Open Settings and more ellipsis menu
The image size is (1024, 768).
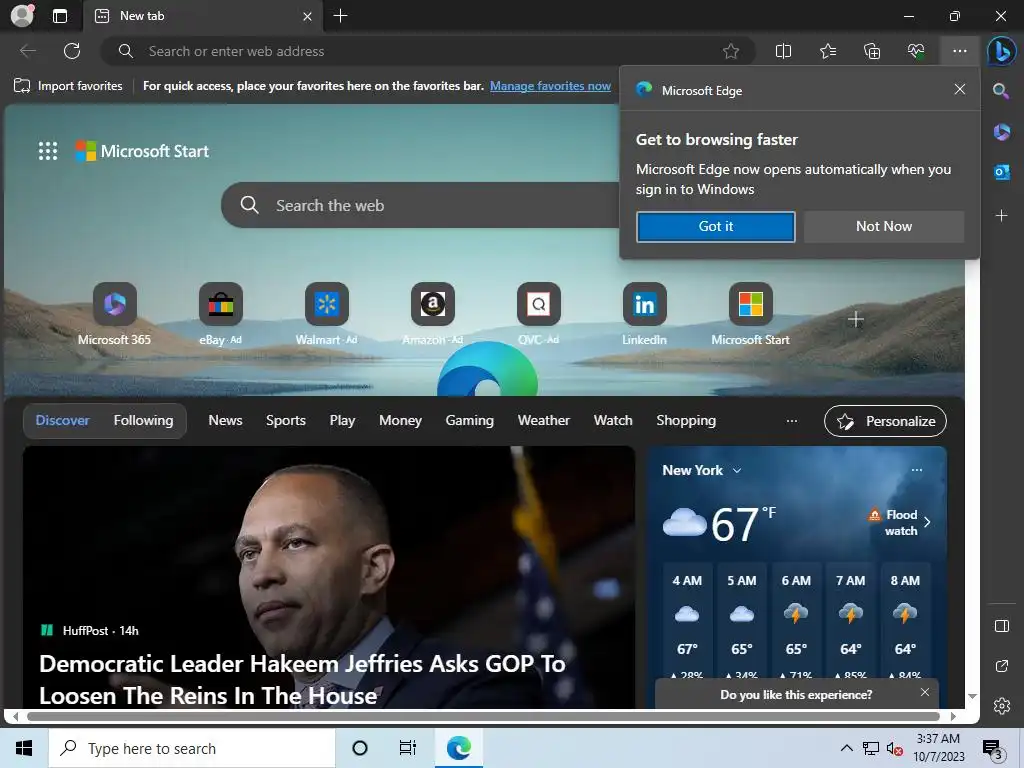click(959, 51)
